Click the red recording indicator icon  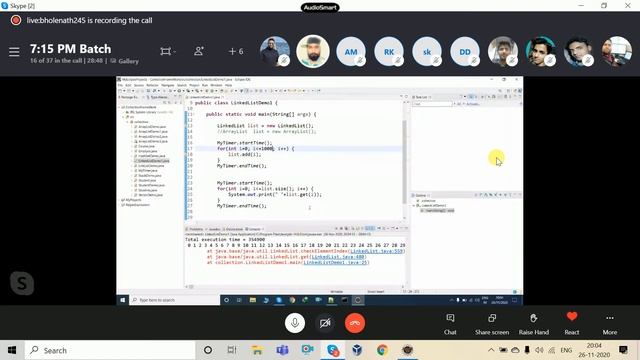click(16, 20)
